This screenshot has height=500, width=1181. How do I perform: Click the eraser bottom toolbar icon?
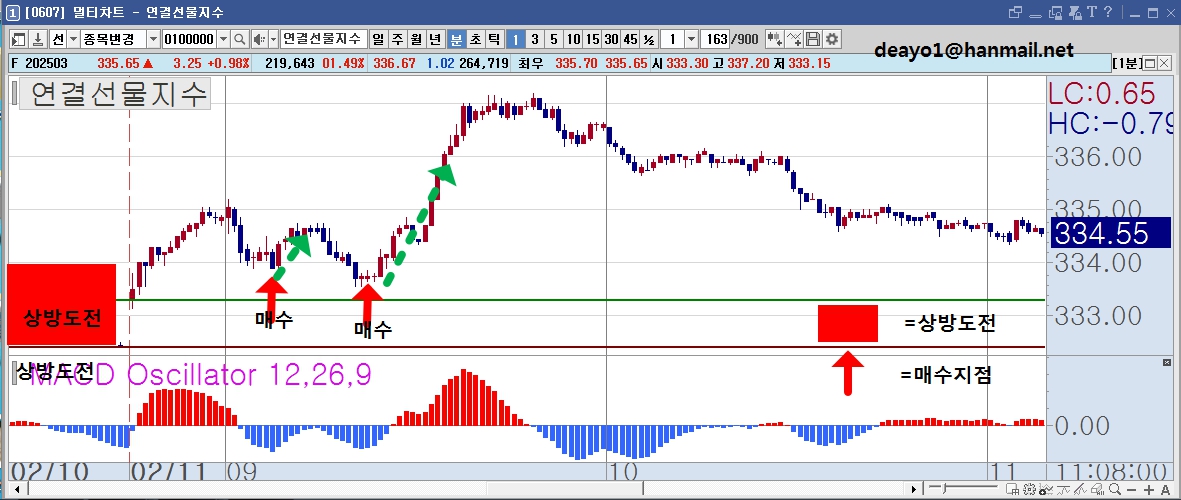pyautogui.click(x=1097, y=489)
